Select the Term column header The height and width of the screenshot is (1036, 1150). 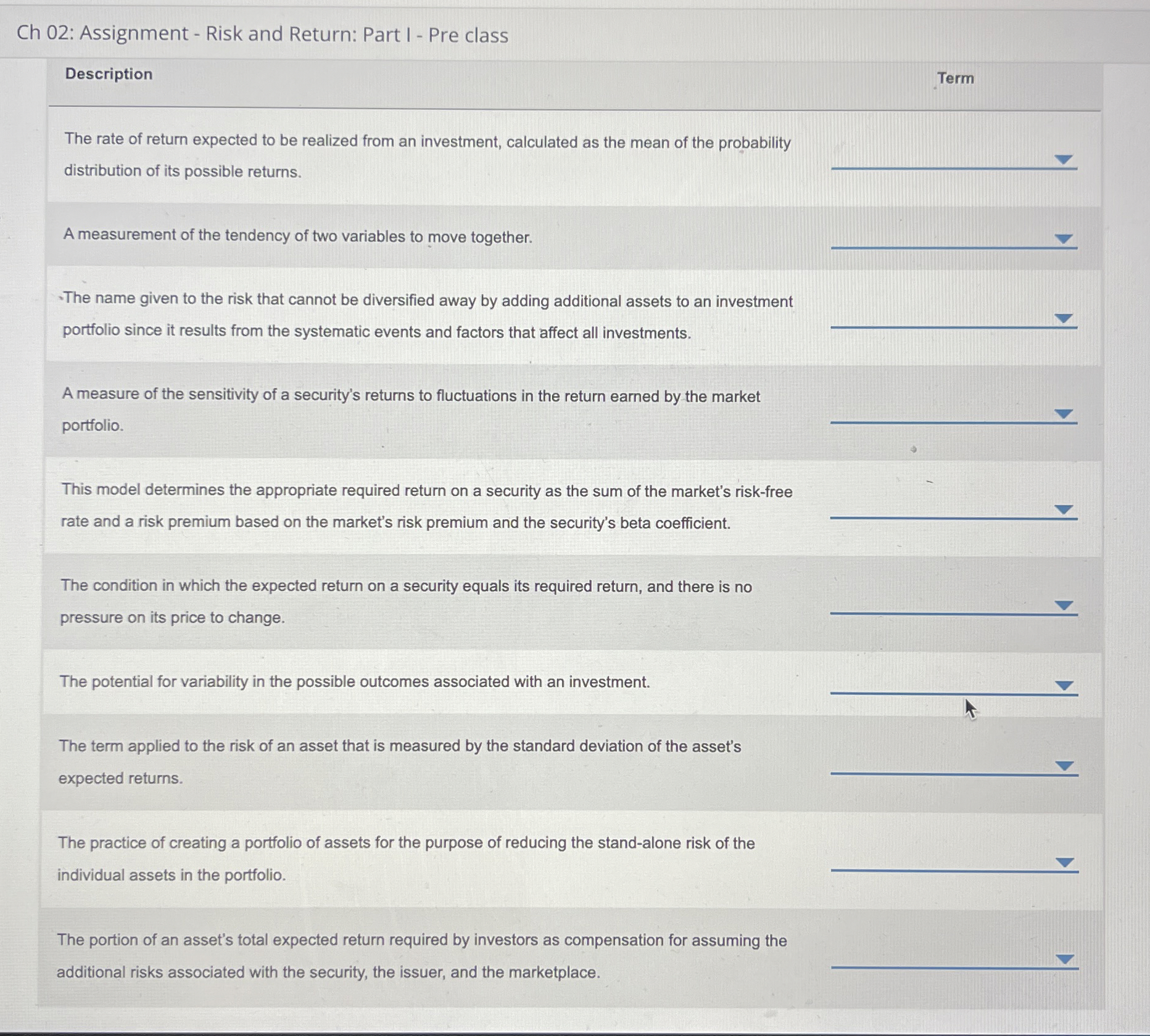click(x=954, y=78)
